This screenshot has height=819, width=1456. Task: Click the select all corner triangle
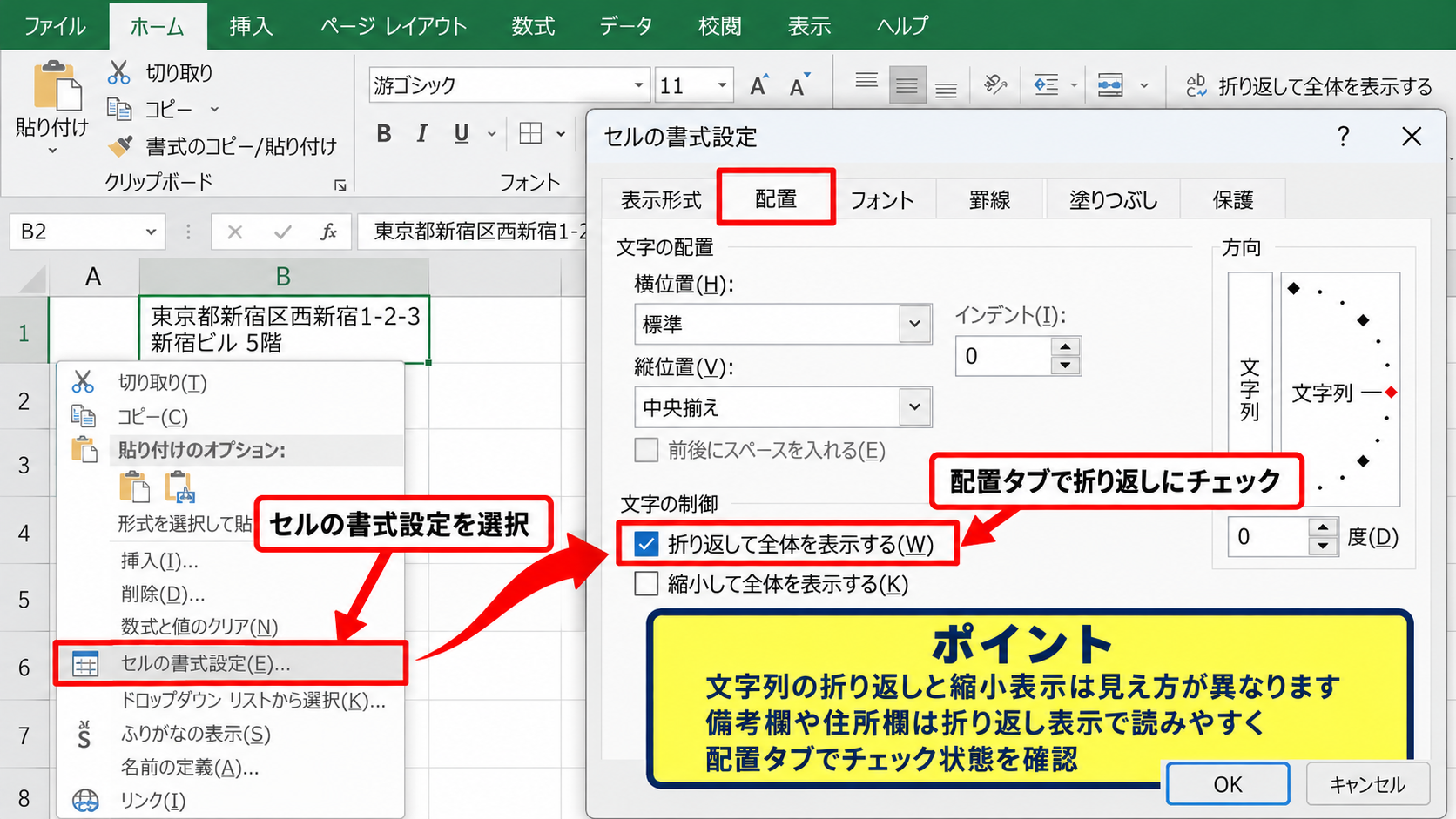coord(32,279)
